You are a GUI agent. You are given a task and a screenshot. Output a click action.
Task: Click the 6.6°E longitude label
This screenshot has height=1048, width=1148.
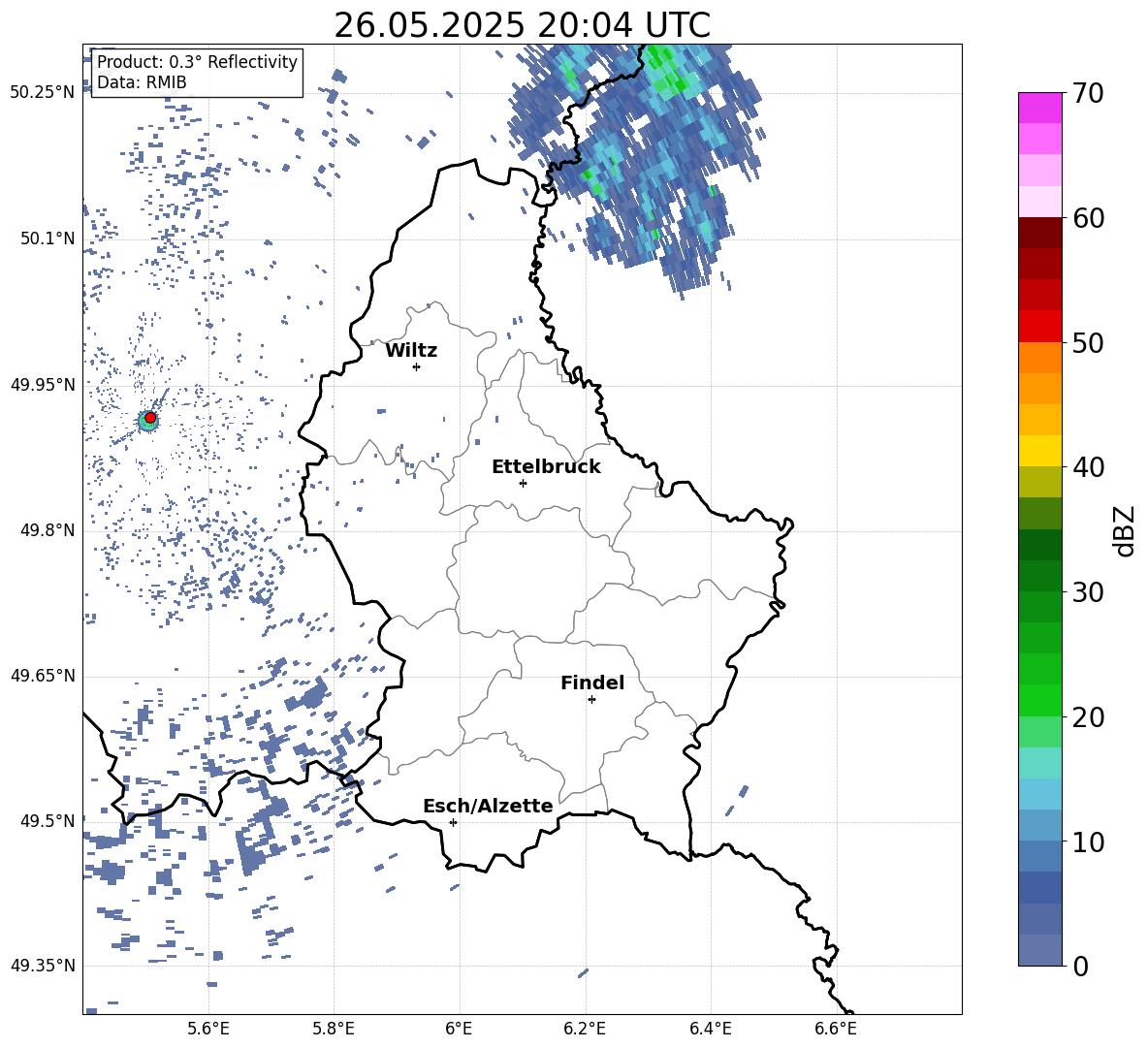[836, 1029]
